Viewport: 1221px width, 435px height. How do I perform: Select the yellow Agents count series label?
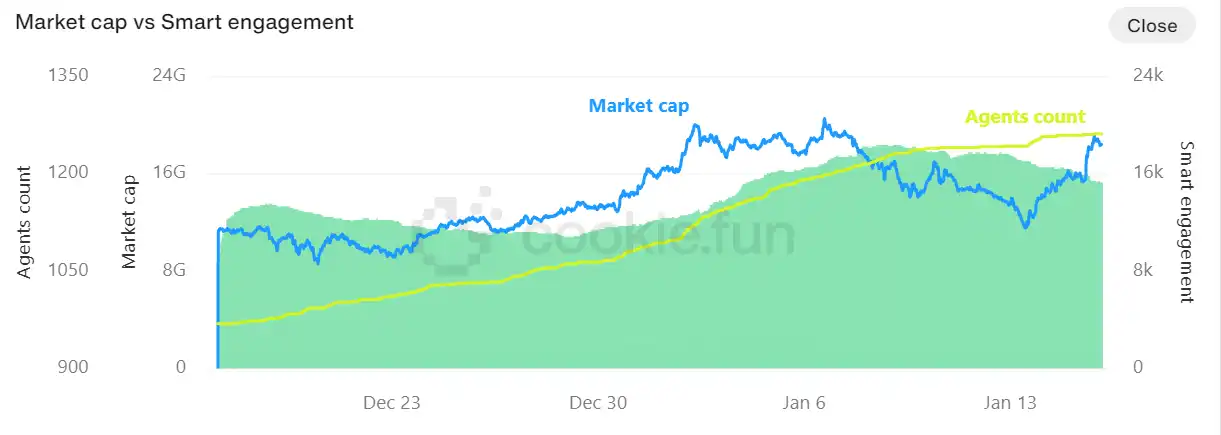coord(1025,117)
